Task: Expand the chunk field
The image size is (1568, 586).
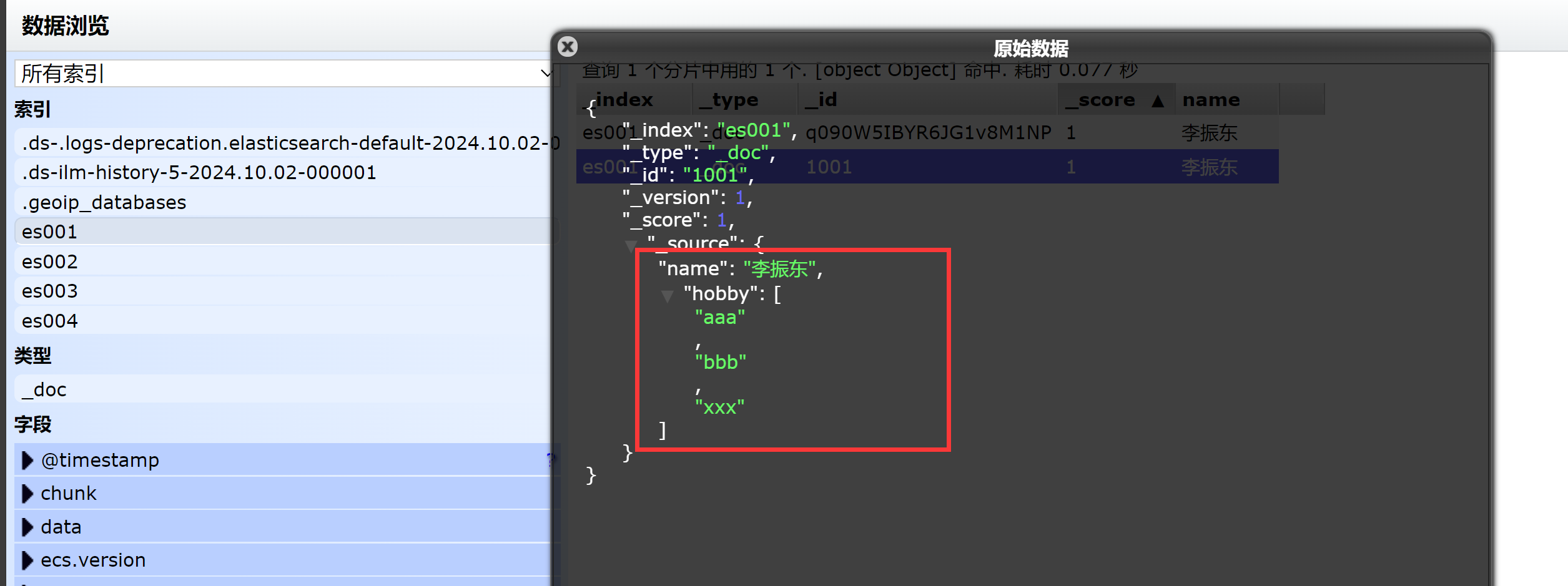Action: 27,494
